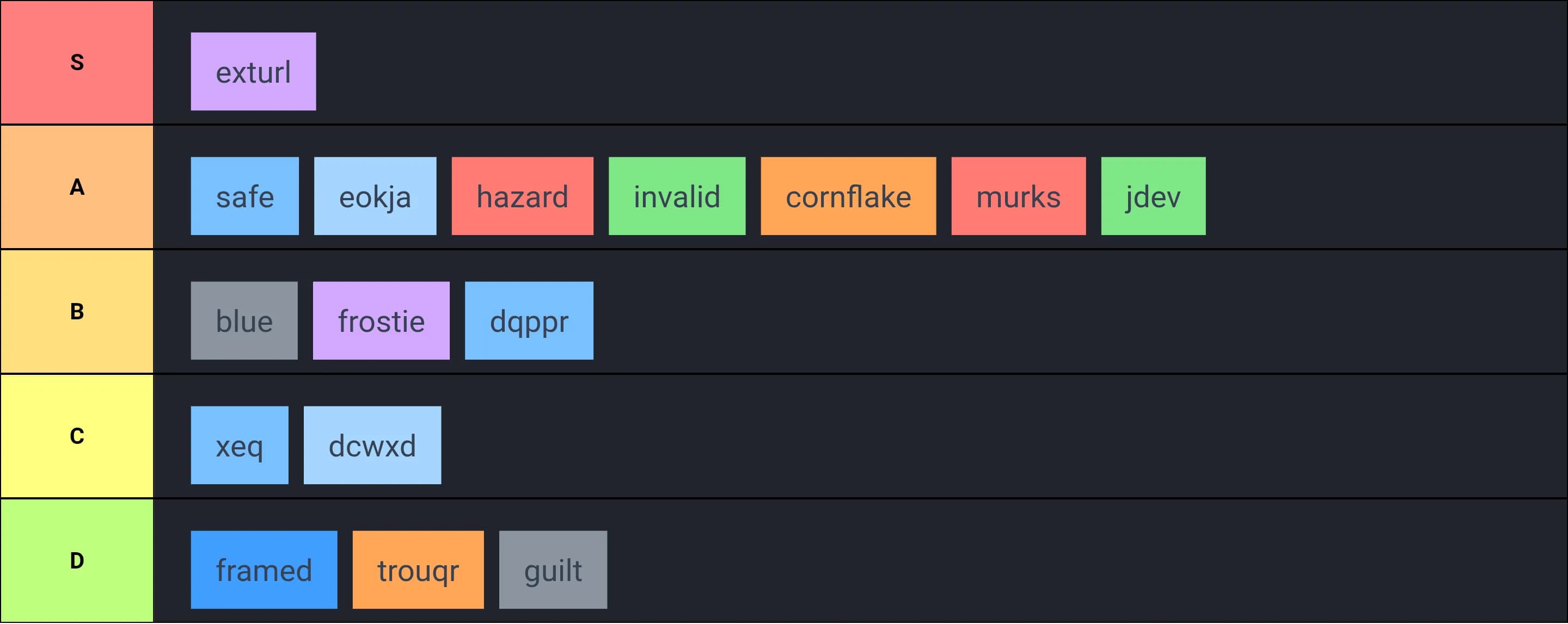Click the gray blue tile
This screenshot has width=1568, height=624.
point(244,321)
